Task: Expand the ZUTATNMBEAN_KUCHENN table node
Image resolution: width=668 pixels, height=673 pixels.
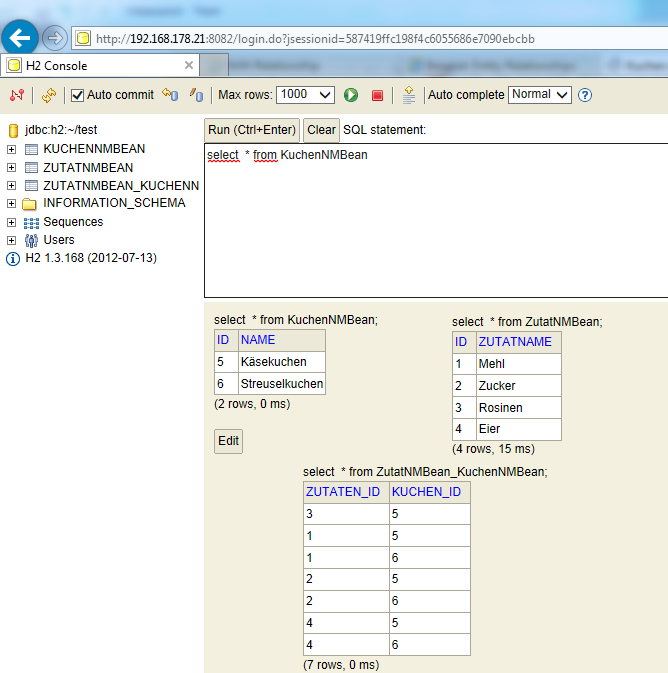Action: click(12, 185)
